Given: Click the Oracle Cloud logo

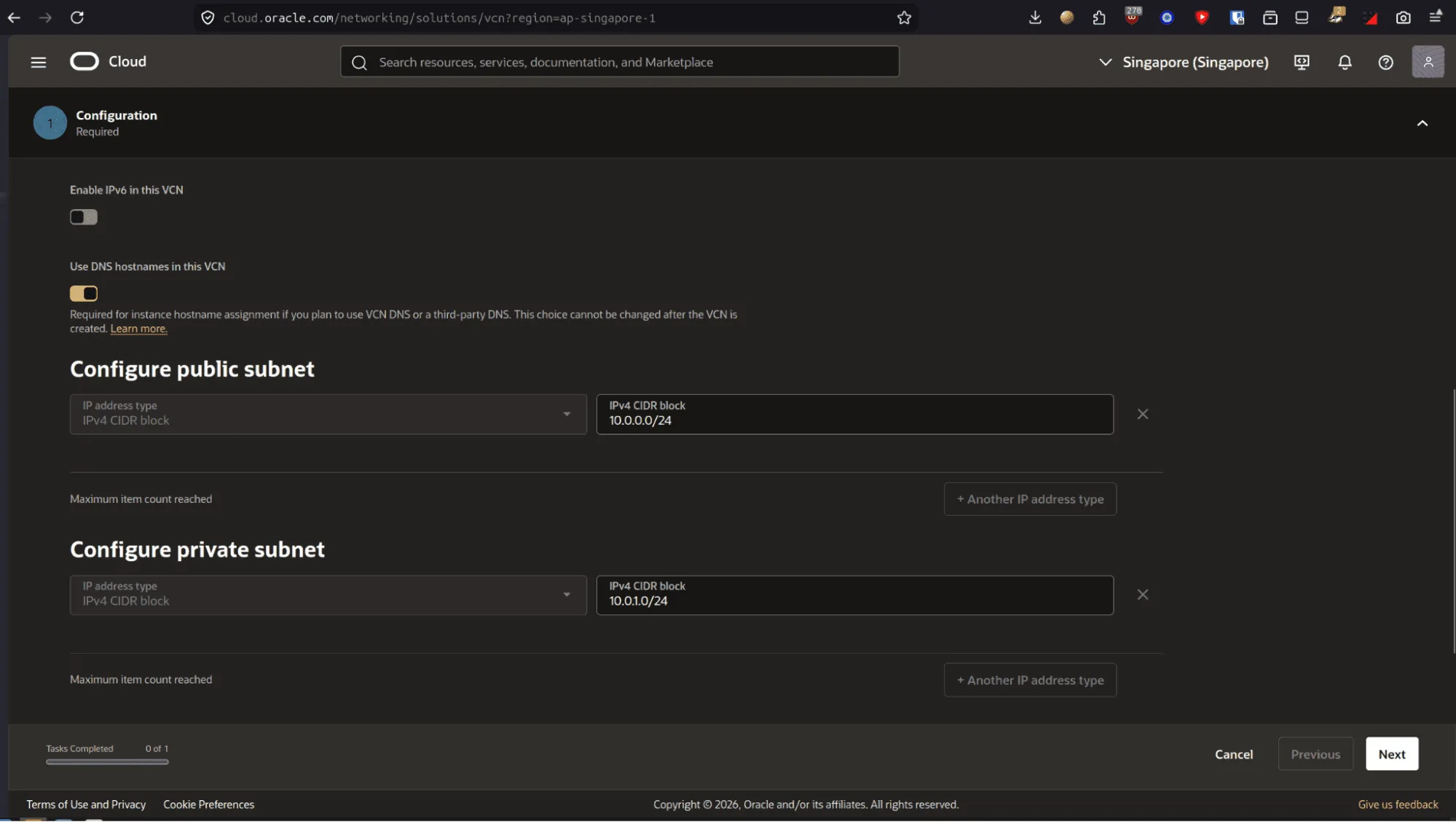Looking at the screenshot, I should [x=108, y=62].
